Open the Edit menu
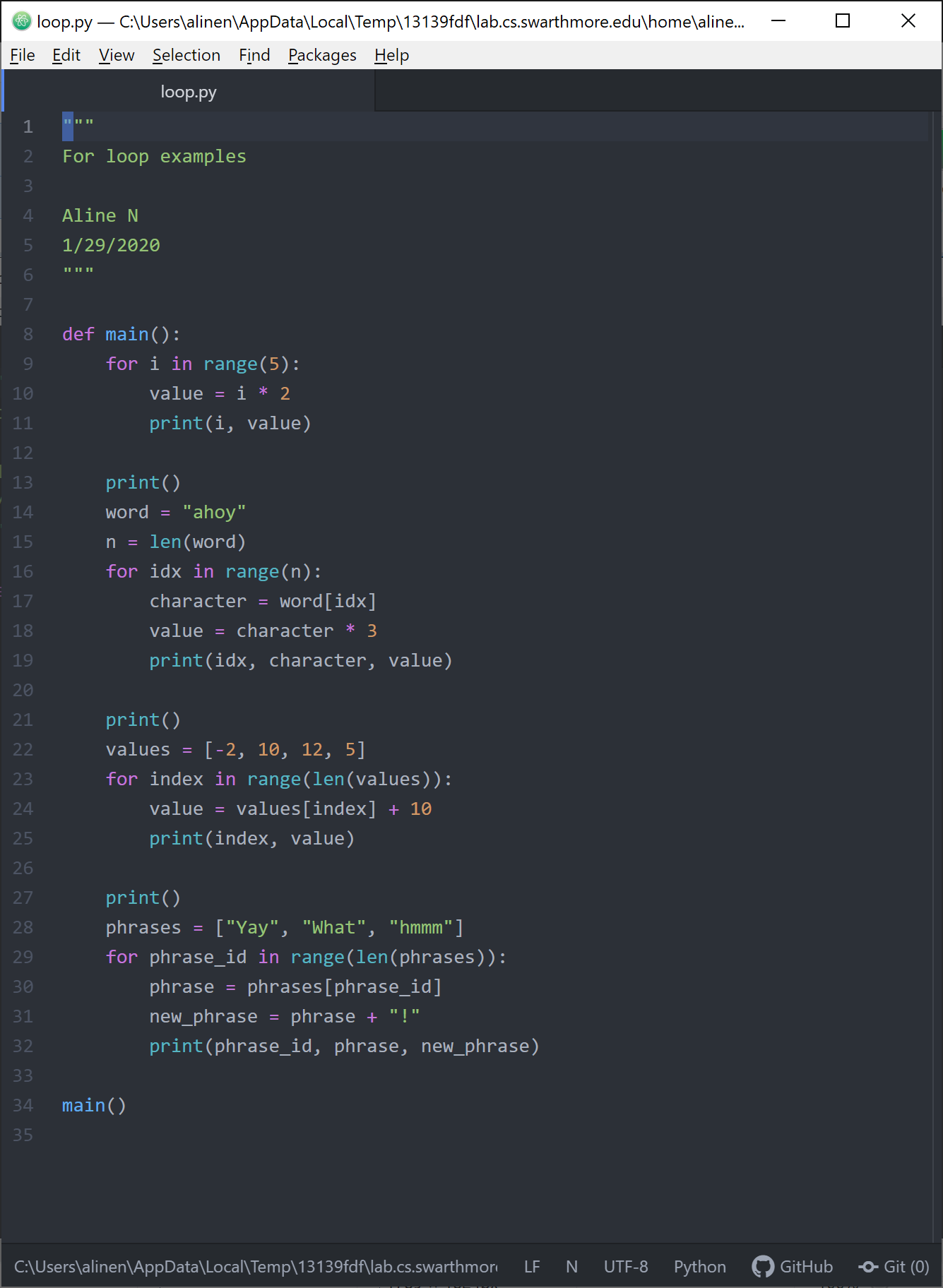Screen dimensions: 943x1288 click(x=66, y=55)
